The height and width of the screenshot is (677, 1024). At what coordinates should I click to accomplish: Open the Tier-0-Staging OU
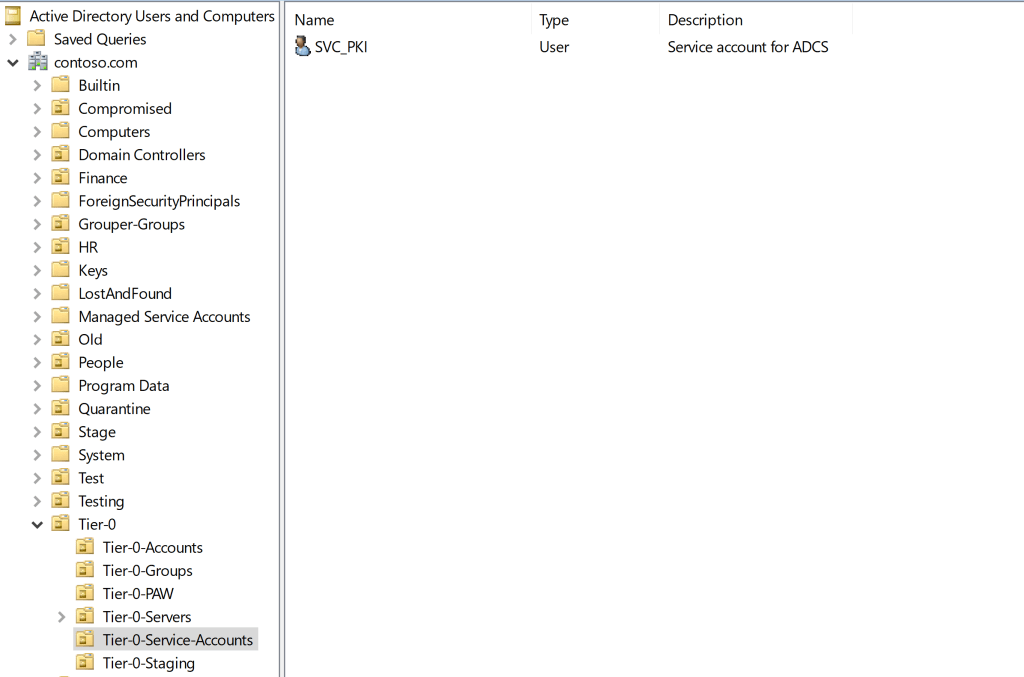[x=148, y=663]
